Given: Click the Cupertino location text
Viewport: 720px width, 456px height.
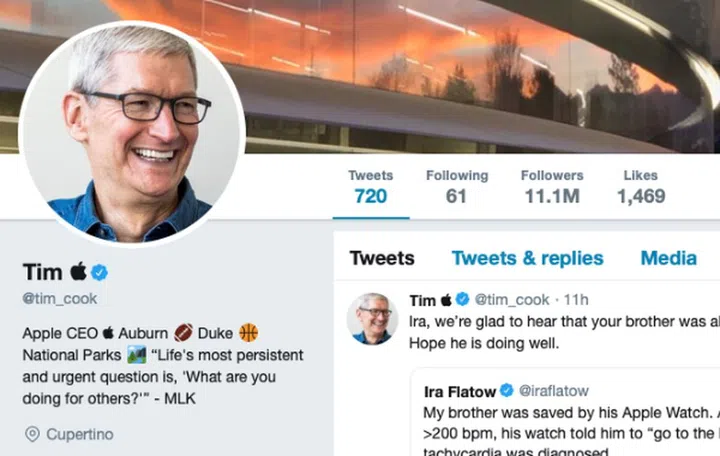Looking at the screenshot, I should pos(80,434).
